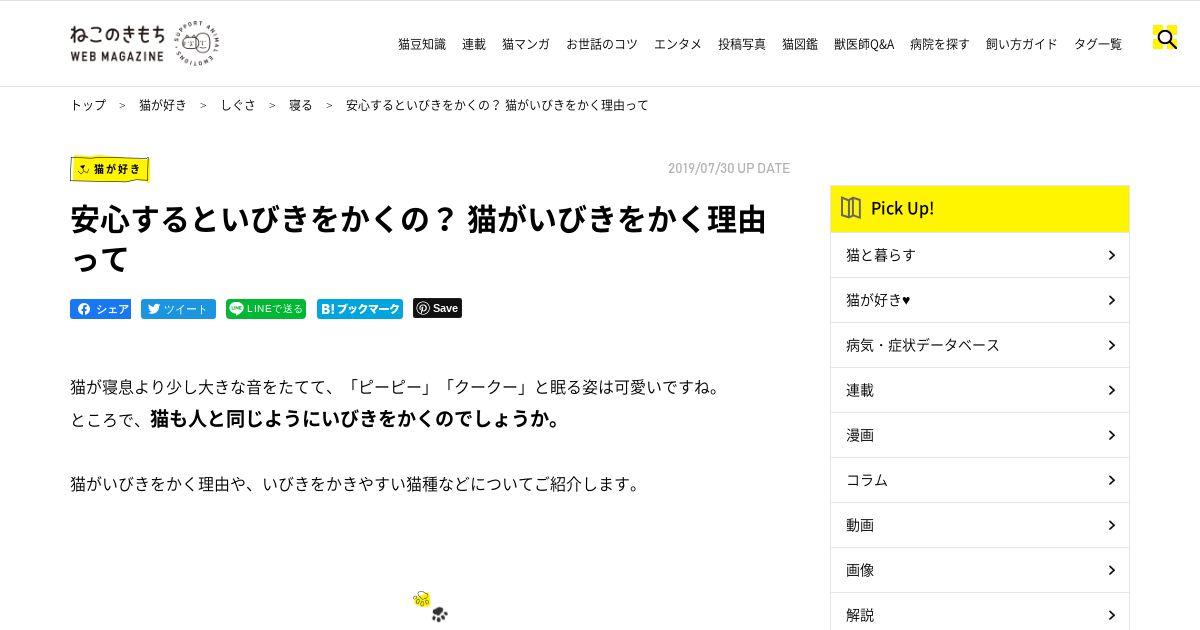Open the 猫豆知識 menu item
Viewport: 1200px width, 630px height.
point(422,44)
